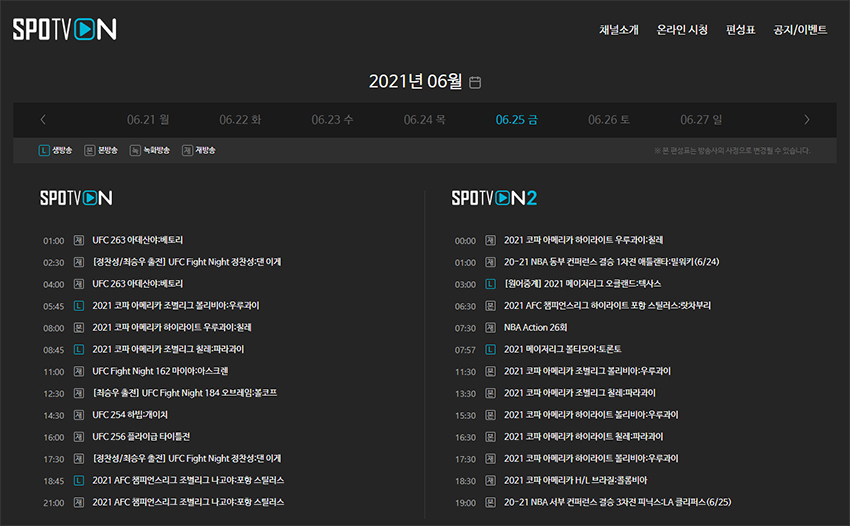Screen dimensions: 850x526
Task: Select the 06.21 월 date tab
Action: 148,119
